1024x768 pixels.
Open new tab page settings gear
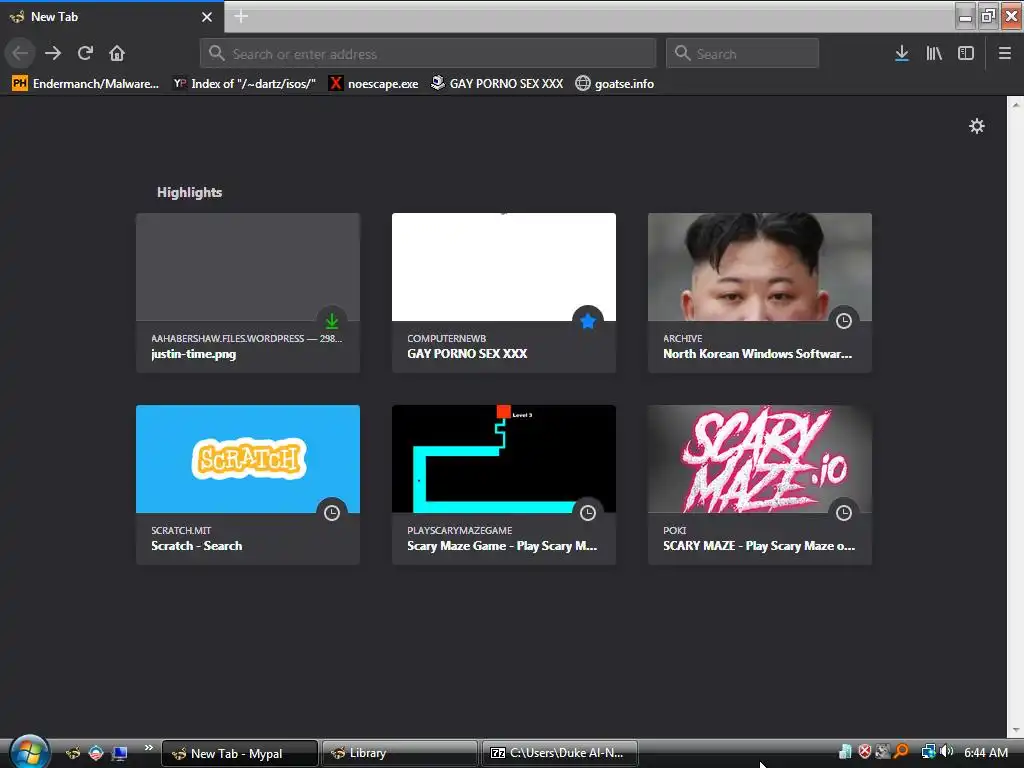click(976, 126)
